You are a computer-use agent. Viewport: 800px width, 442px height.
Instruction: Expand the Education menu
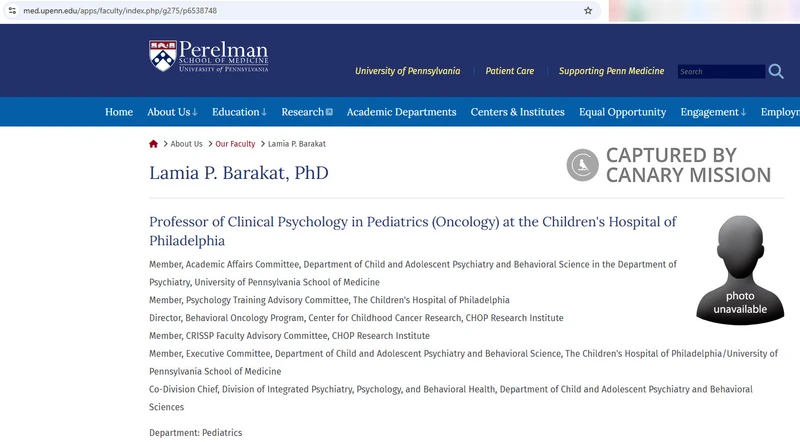pos(239,112)
